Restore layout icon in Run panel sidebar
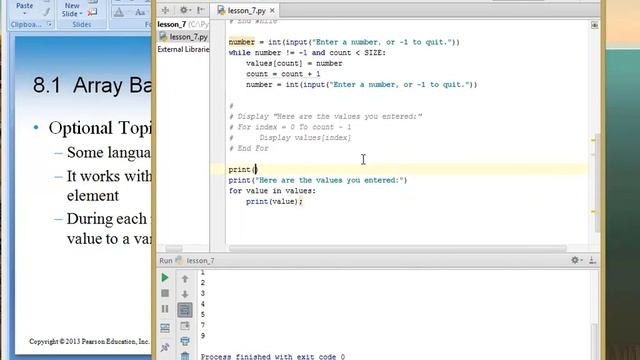This screenshot has height=360, width=640. [165, 328]
